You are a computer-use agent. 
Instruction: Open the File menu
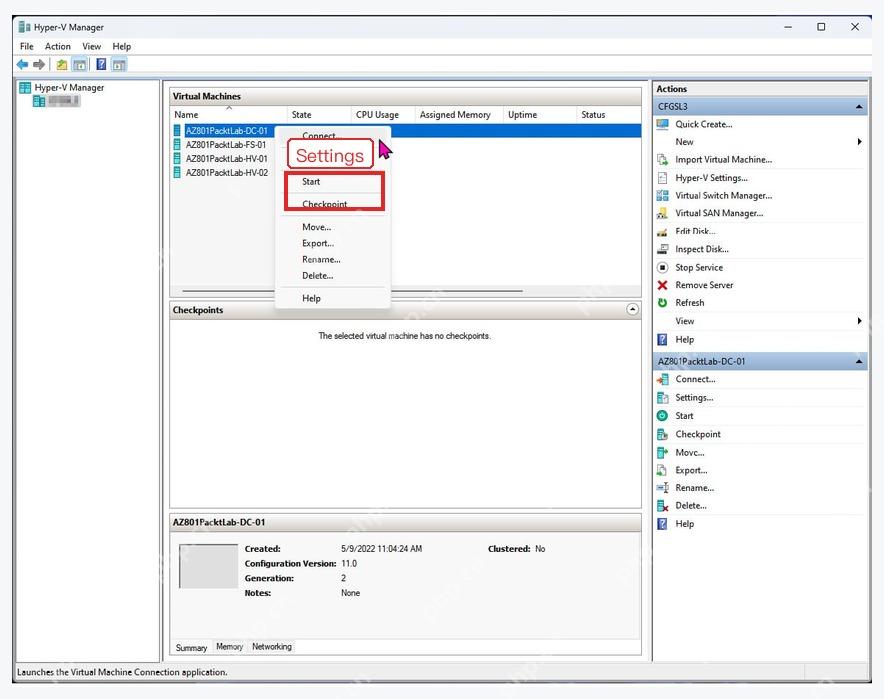26,46
